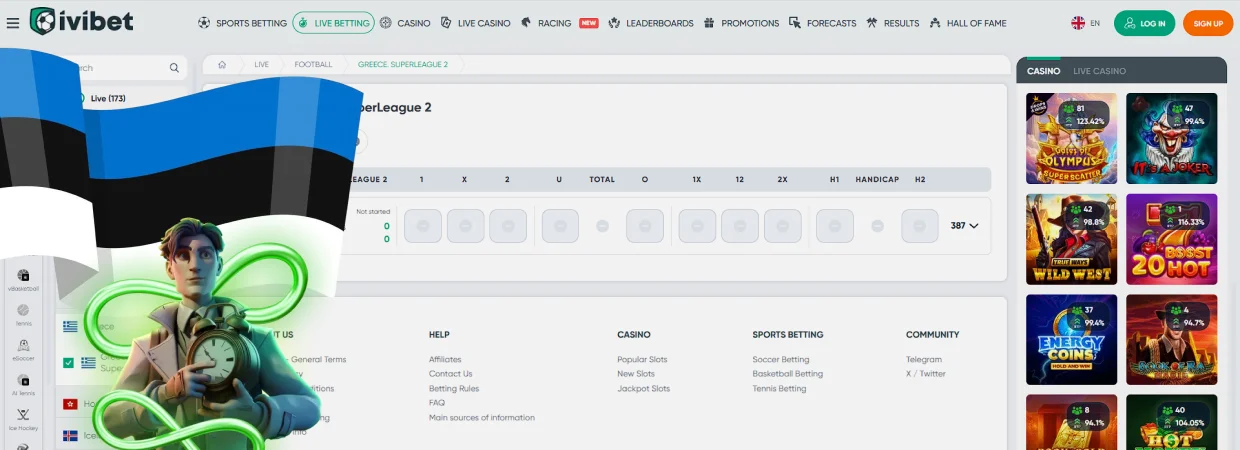Click the Sign Up button
The height and width of the screenshot is (450, 1240).
tap(1208, 23)
